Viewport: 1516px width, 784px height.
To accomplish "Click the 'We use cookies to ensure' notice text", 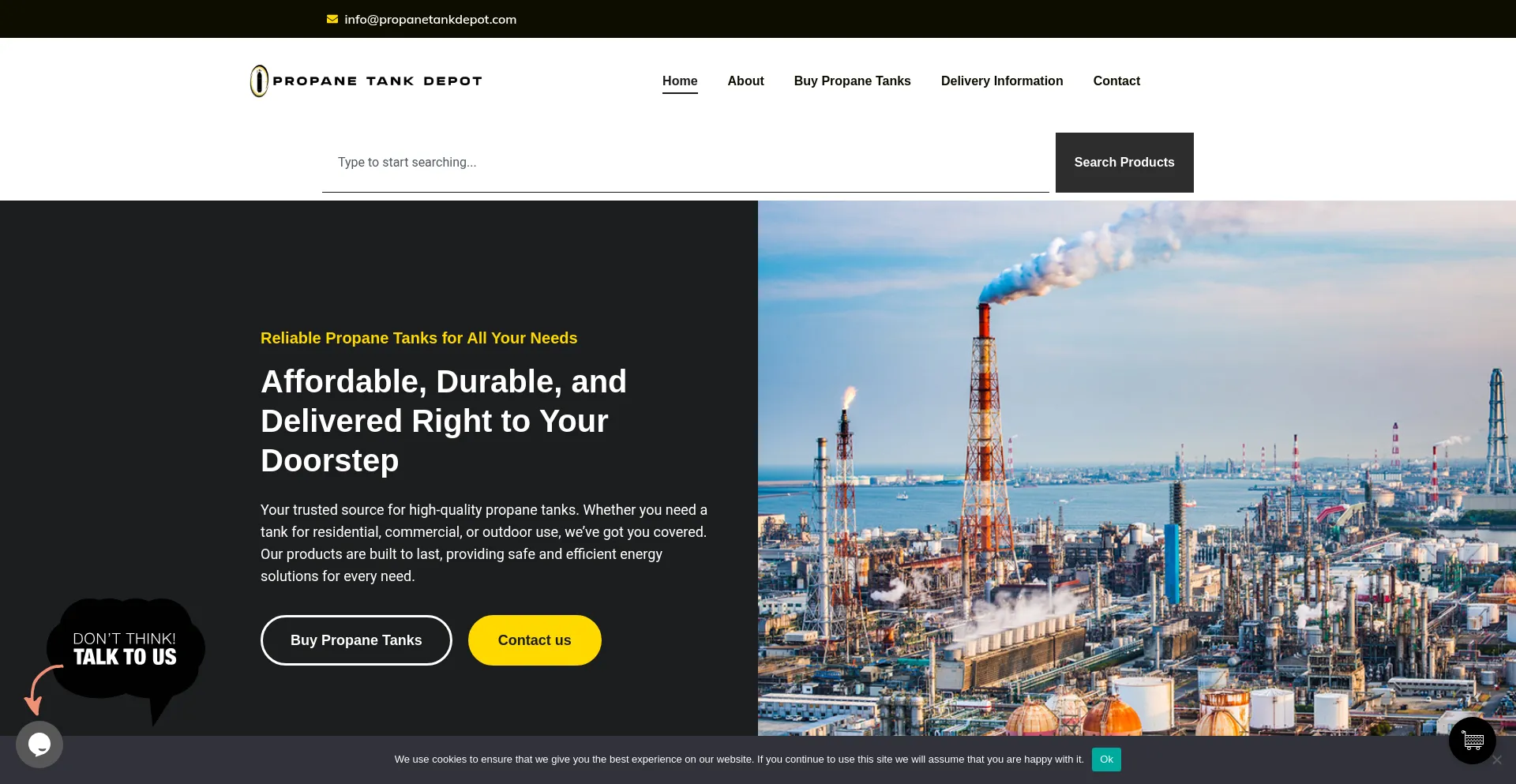I will [x=739, y=760].
